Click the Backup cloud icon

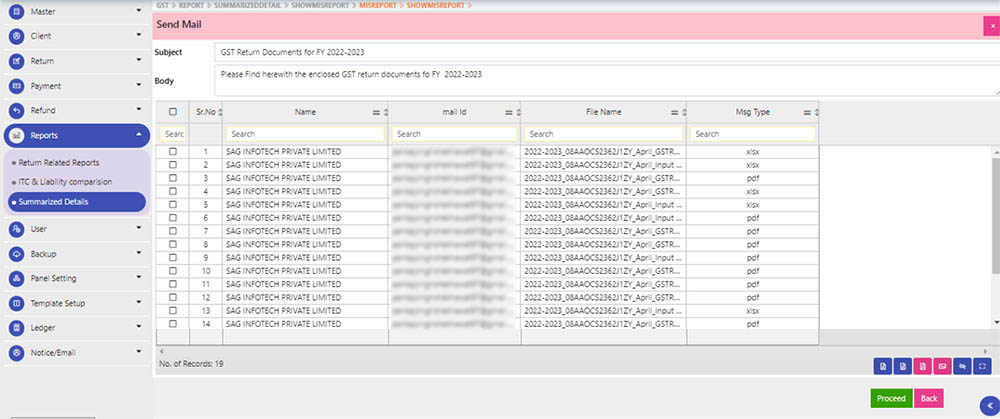click(x=16, y=254)
